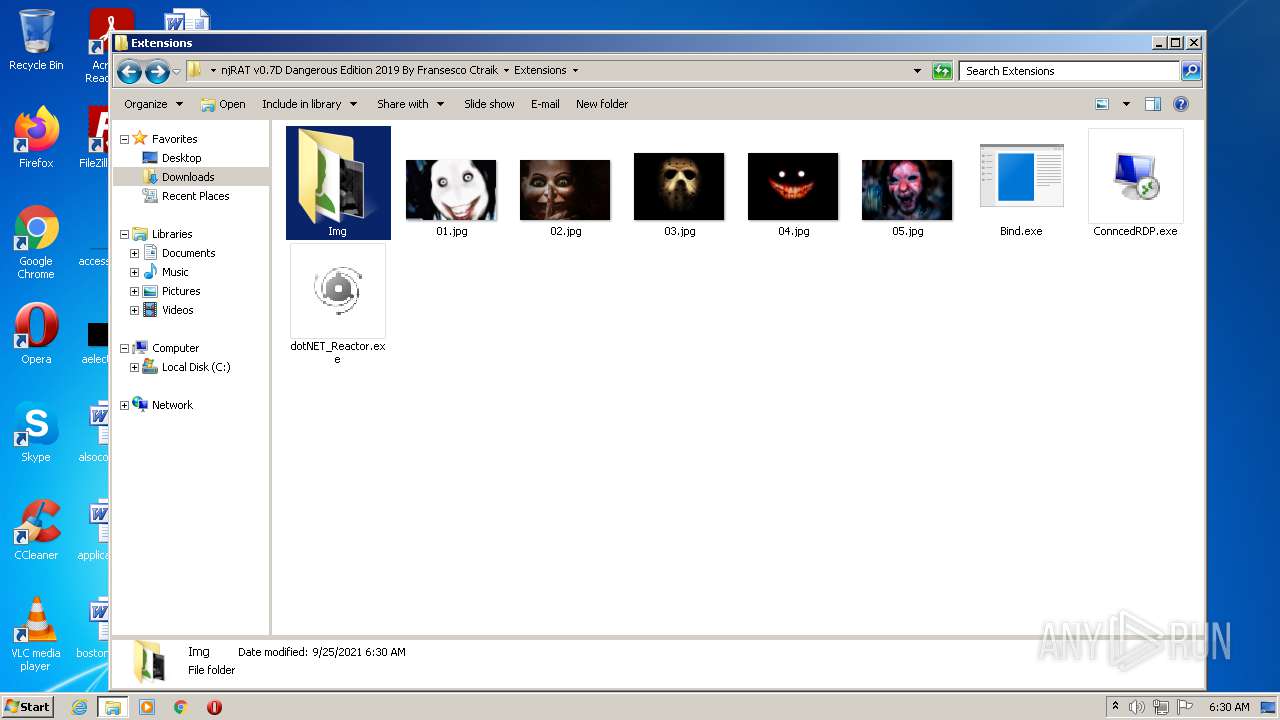
Task: Open the Skype desktop shortcut
Action: tap(36, 432)
